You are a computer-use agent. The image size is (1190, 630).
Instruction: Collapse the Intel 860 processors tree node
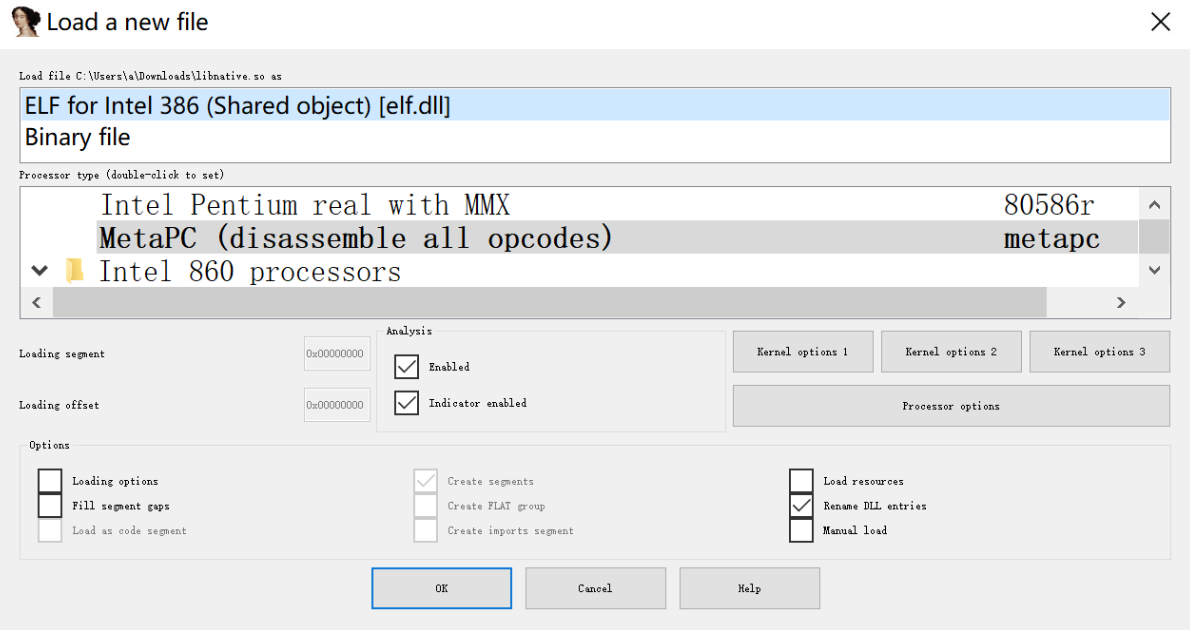coord(39,271)
